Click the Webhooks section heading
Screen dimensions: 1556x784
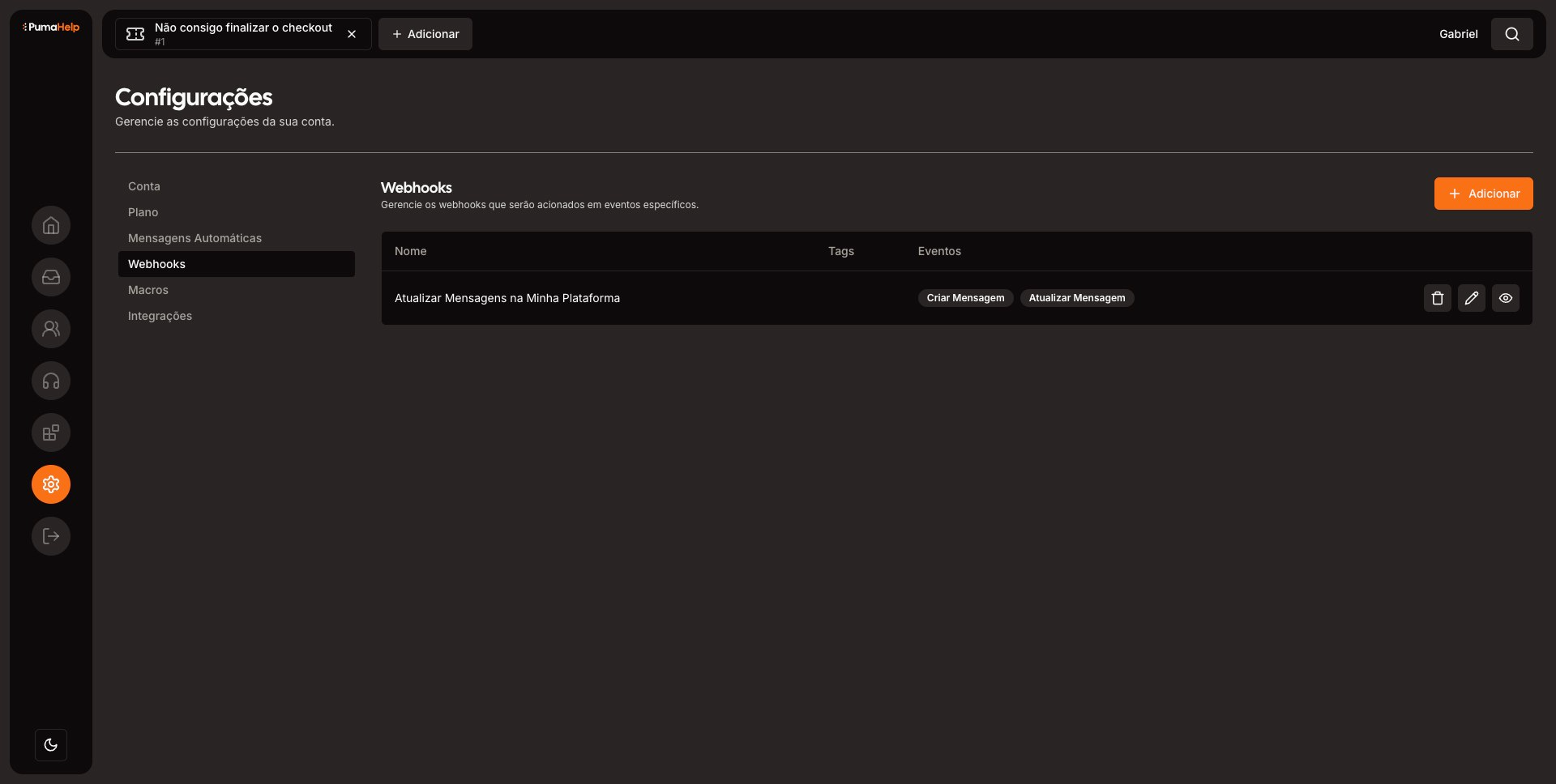click(x=417, y=187)
